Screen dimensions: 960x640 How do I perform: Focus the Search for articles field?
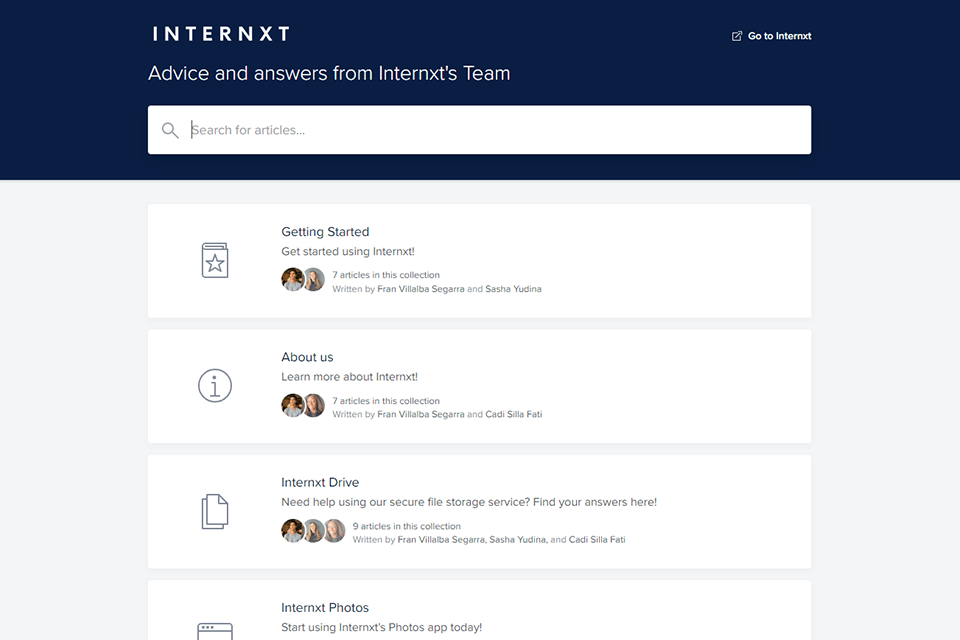(x=479, y=130)
